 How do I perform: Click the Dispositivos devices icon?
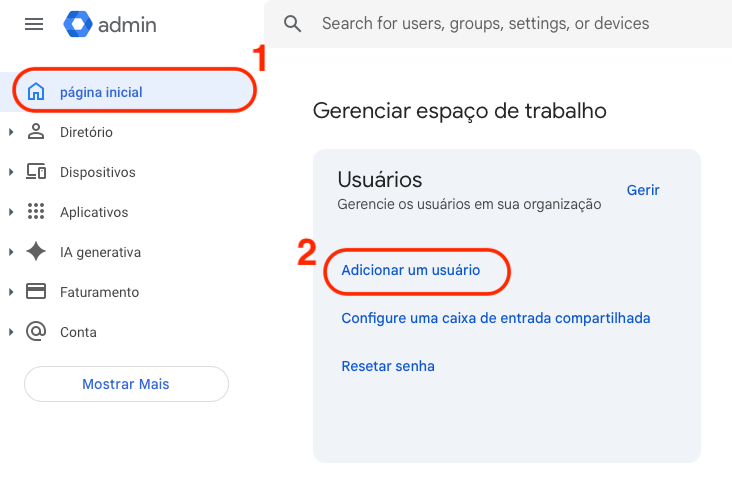click(x=36, y=172)
